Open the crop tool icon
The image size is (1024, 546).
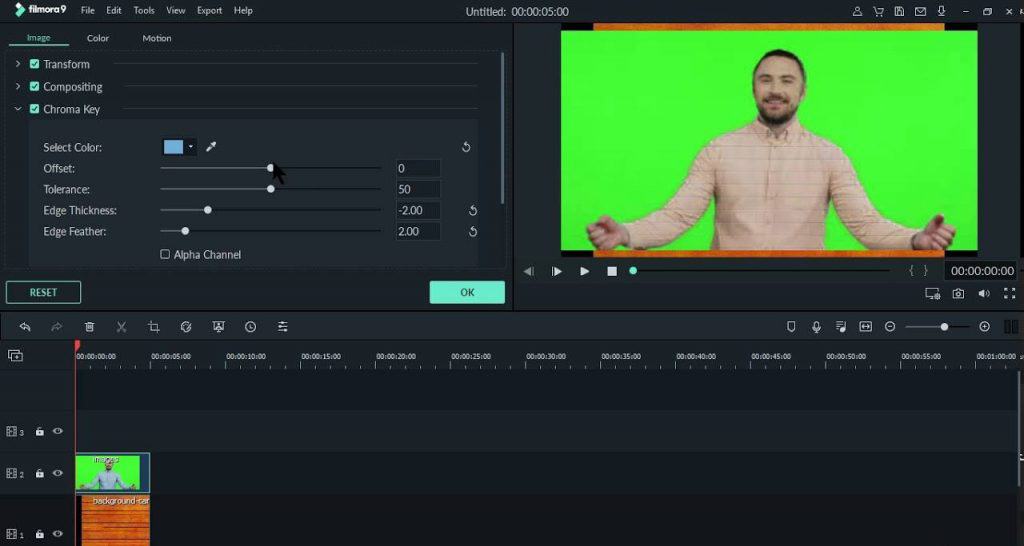point(154,327)
